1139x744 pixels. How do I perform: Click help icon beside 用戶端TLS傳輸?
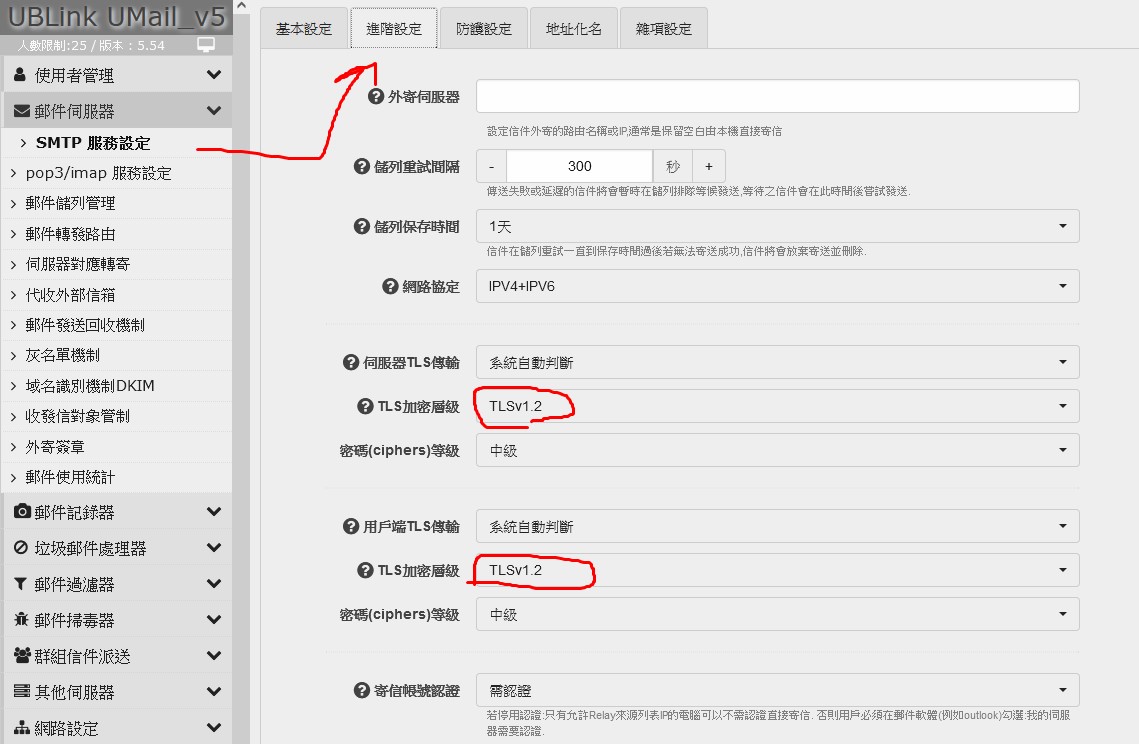[350, 527]
